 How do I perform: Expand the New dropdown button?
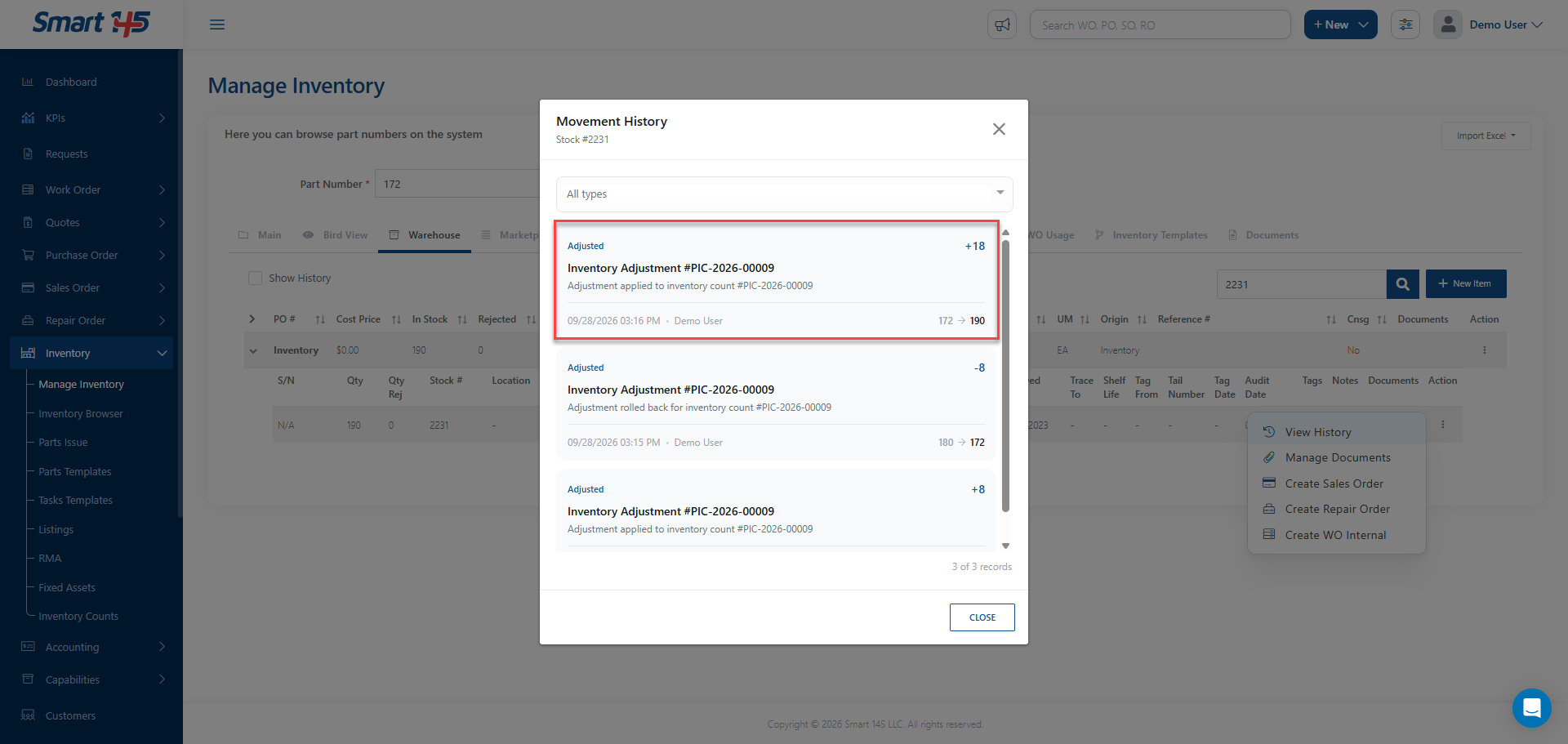click(x=1340, y=25)
